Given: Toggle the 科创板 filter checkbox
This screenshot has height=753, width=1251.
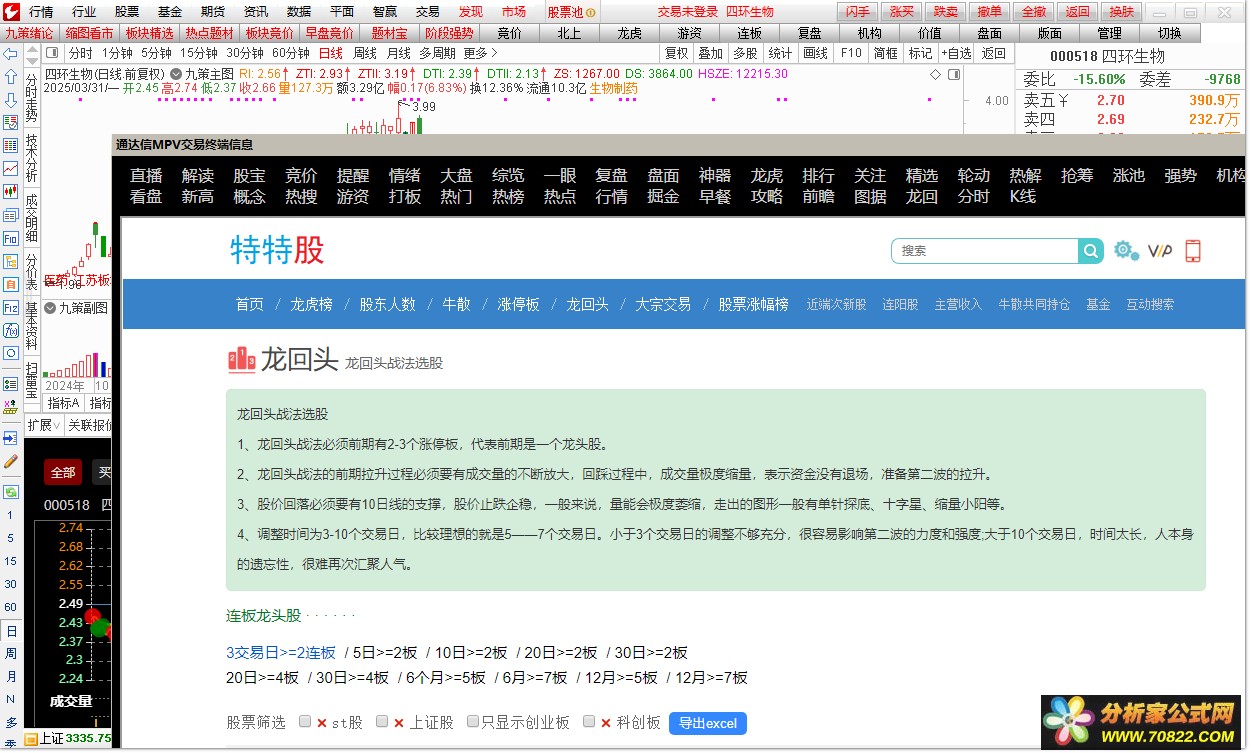Looking at the screenshot, I should 589,721.
